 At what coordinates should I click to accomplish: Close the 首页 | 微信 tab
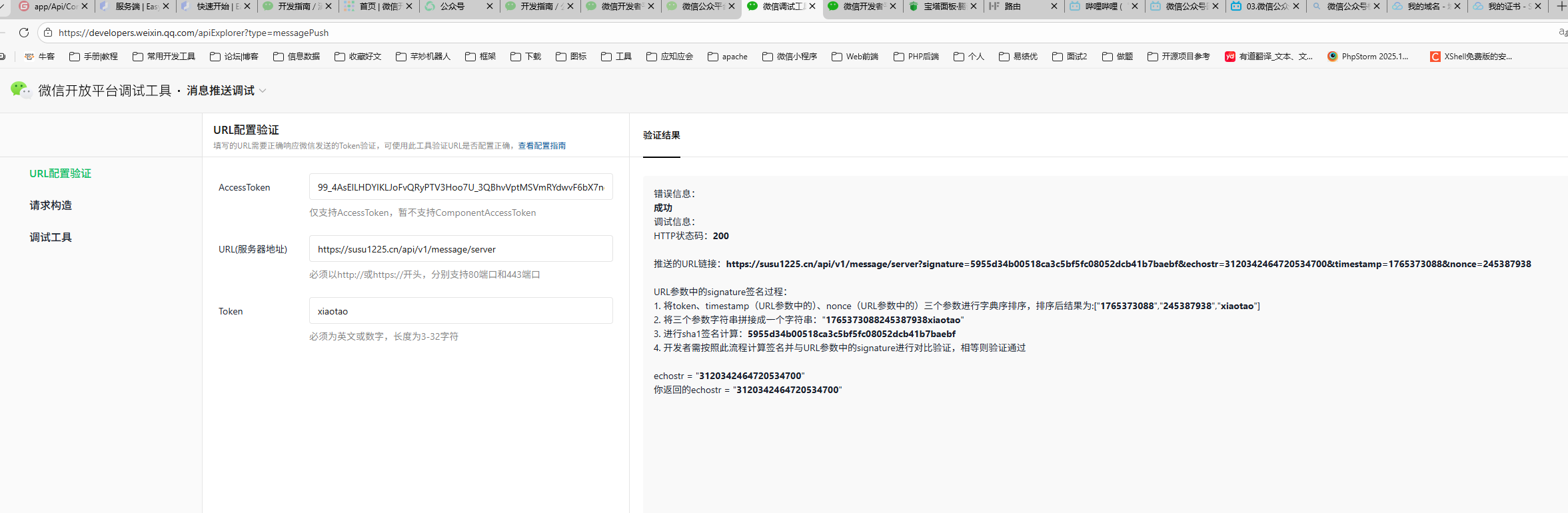pos(409,6)
